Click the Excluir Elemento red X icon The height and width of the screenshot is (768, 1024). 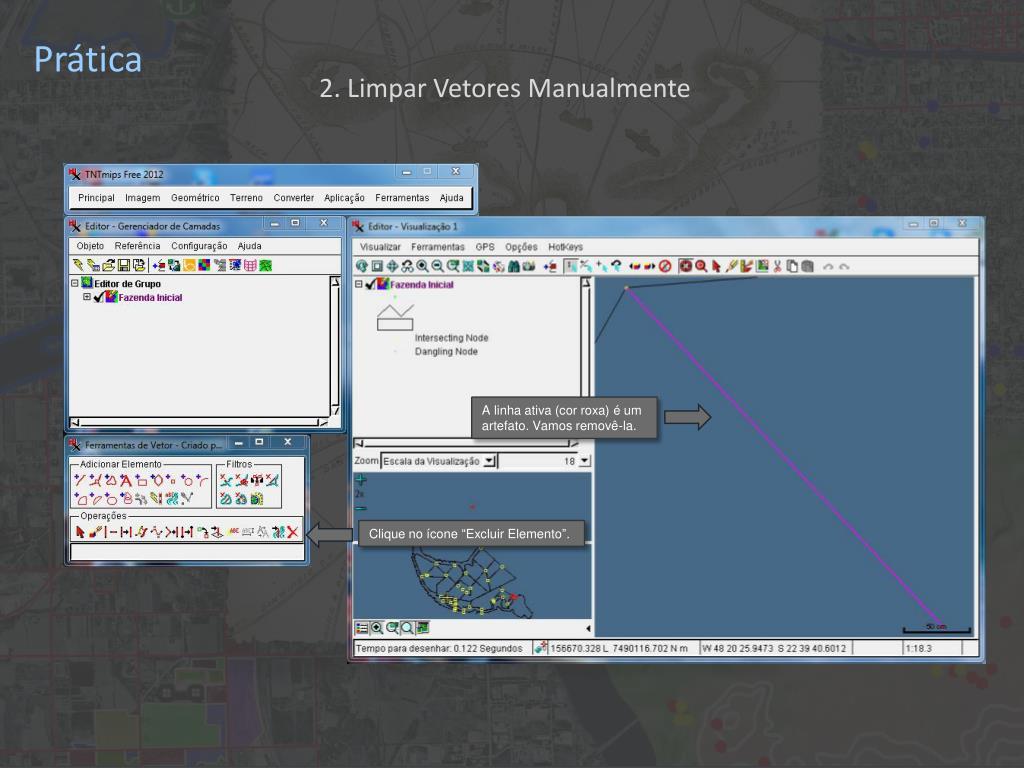(293, 533)
